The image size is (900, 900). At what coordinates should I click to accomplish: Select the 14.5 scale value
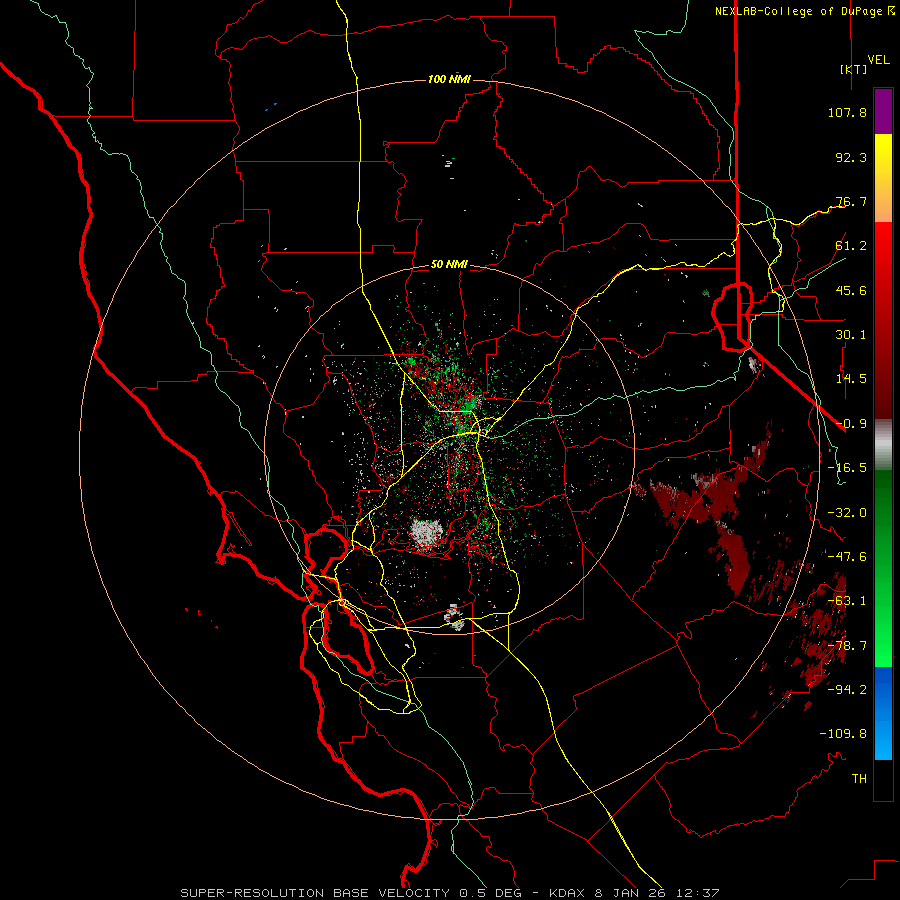pyautogui.click(x=851, y=379)
